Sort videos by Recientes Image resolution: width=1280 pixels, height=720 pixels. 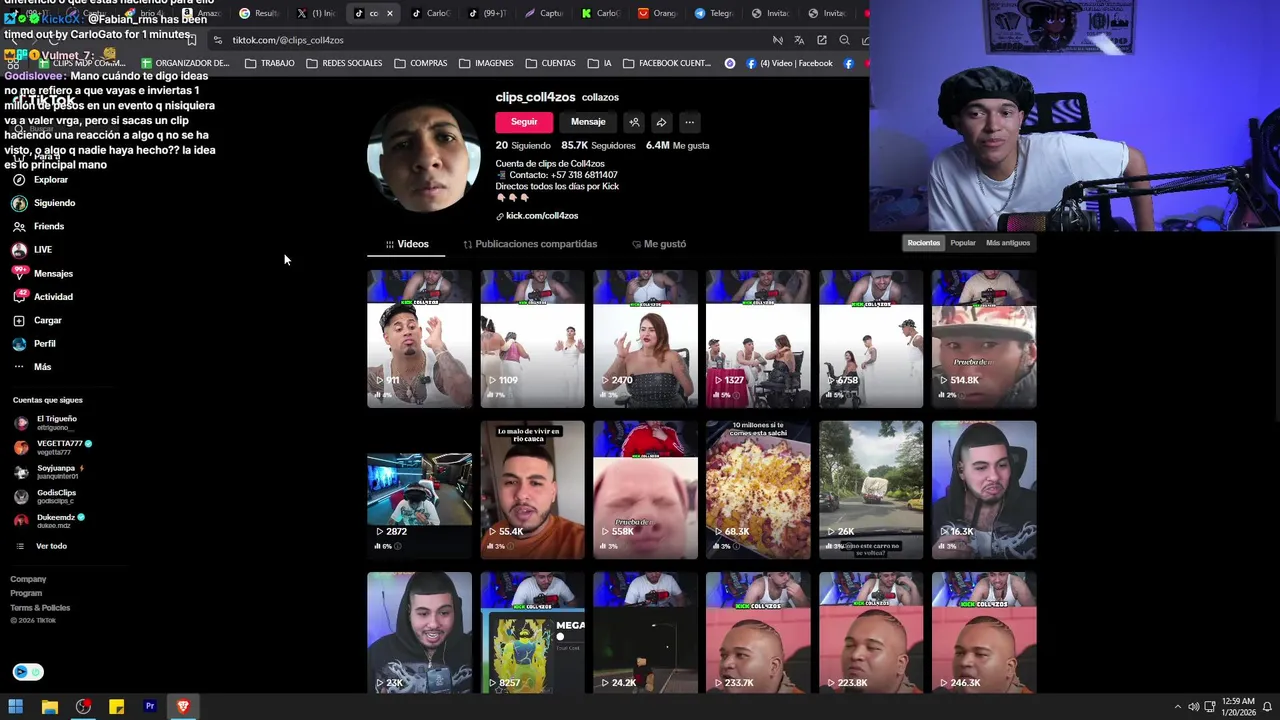pyautogui.click(x=924, y=243)
